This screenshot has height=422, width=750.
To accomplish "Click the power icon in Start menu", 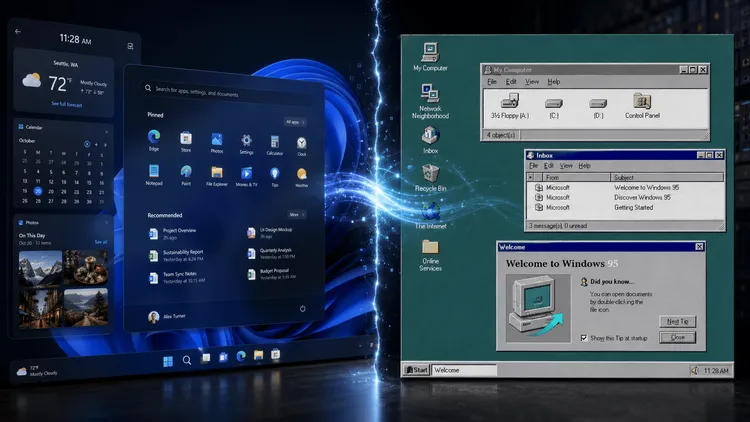I will coord(303,309).
